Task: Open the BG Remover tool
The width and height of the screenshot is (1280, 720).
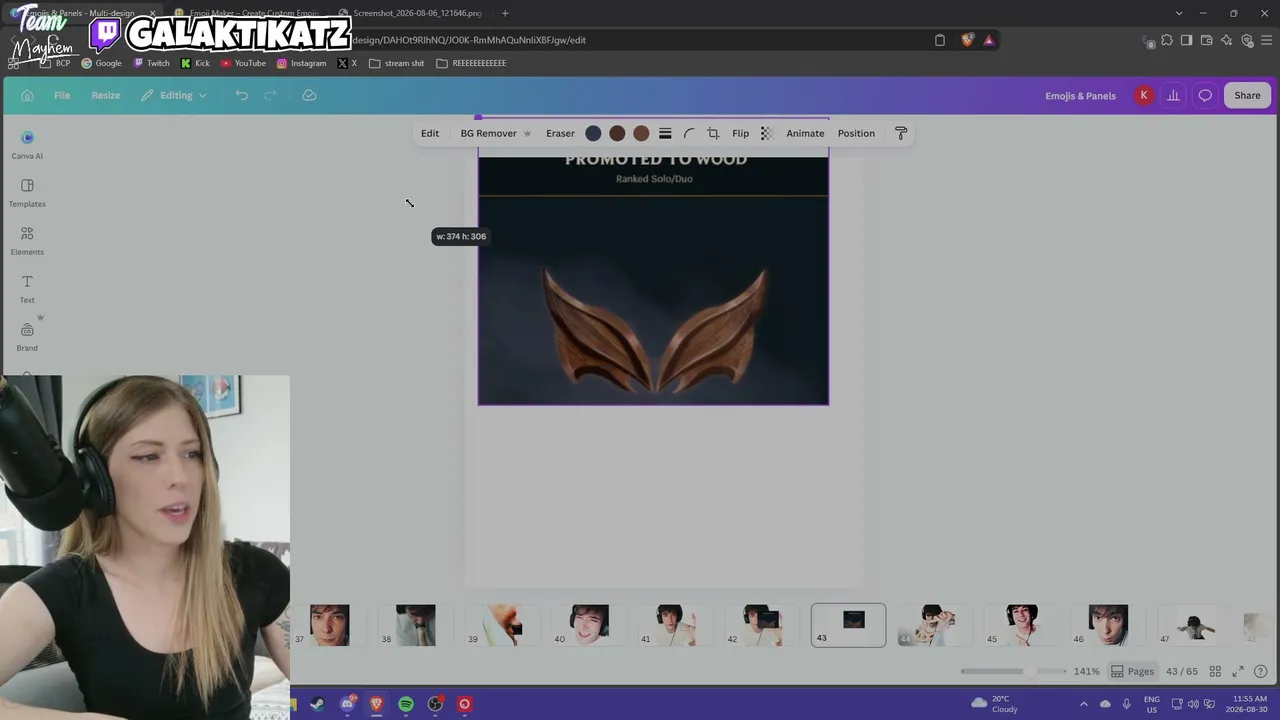Action: click(x=495, y=133)
